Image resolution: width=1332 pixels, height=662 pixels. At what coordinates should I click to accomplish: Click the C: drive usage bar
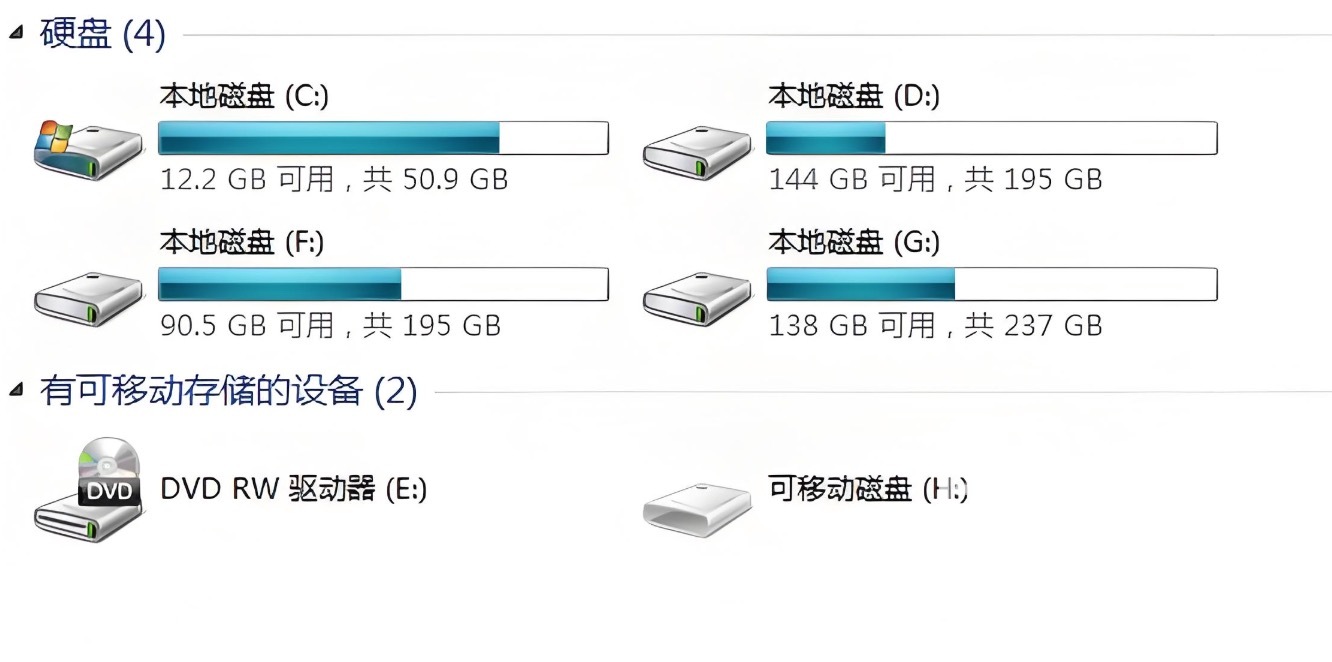383,138
